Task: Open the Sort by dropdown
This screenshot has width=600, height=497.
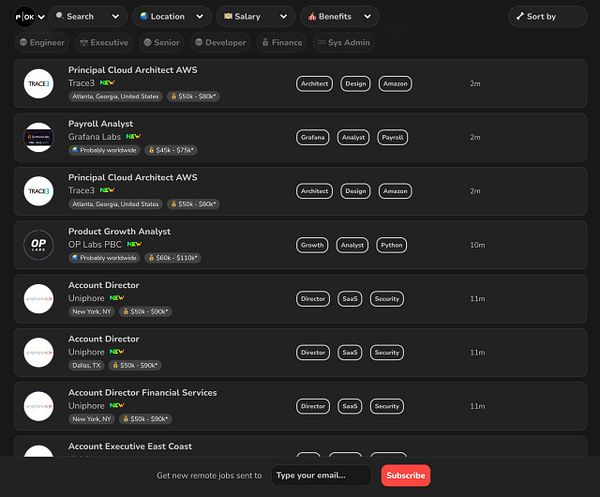Action: click(548, 16)
